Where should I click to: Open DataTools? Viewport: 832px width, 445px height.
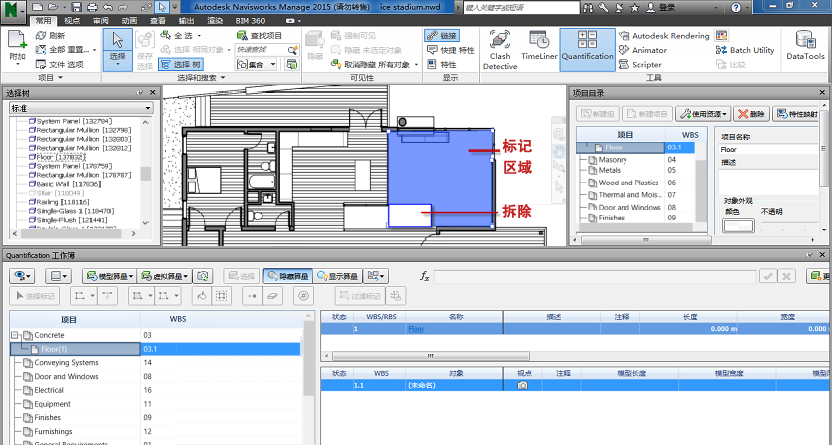tap(805, 46)
